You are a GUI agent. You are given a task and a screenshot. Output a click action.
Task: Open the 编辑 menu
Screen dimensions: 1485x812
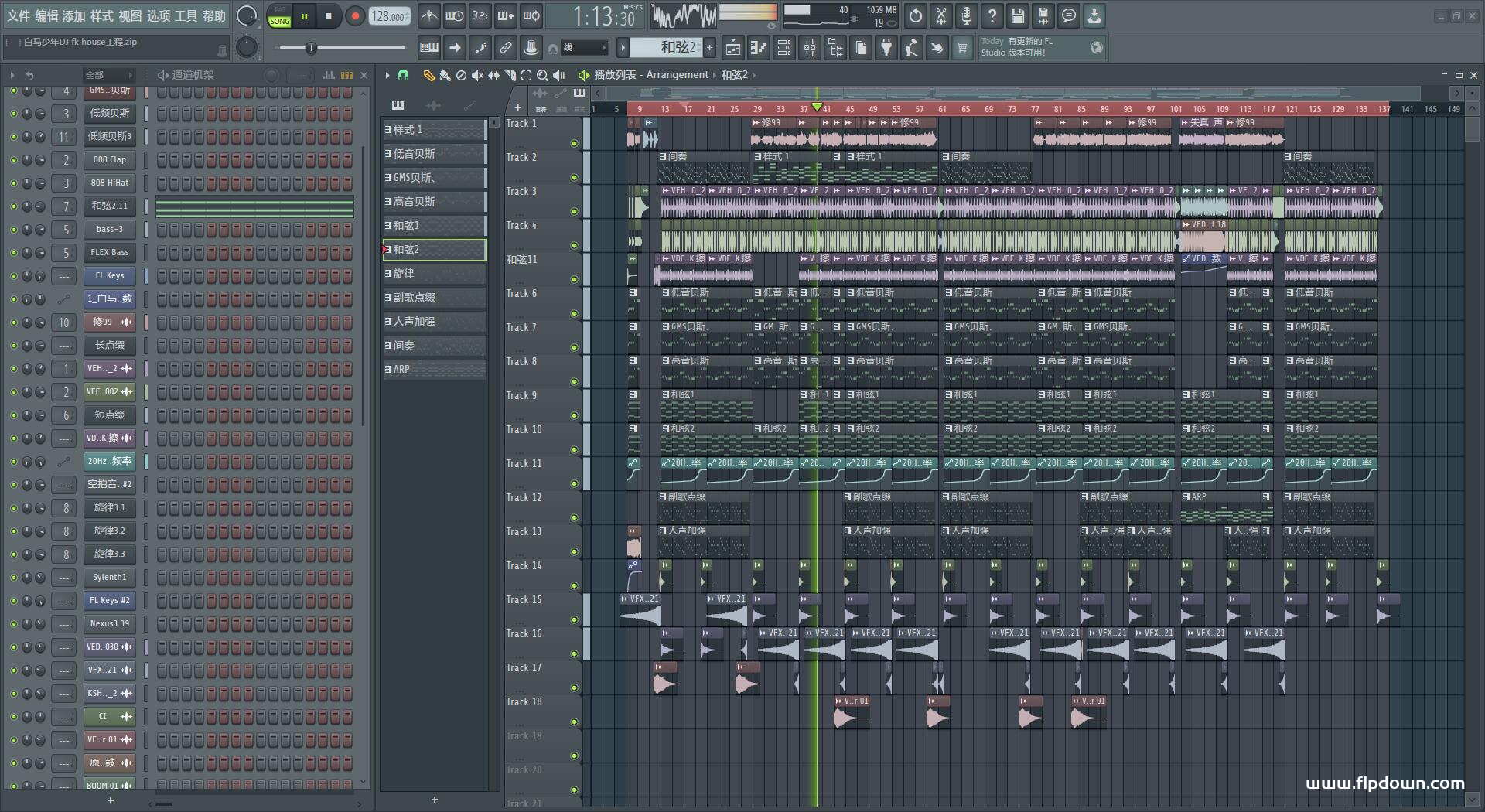(46, 15)
